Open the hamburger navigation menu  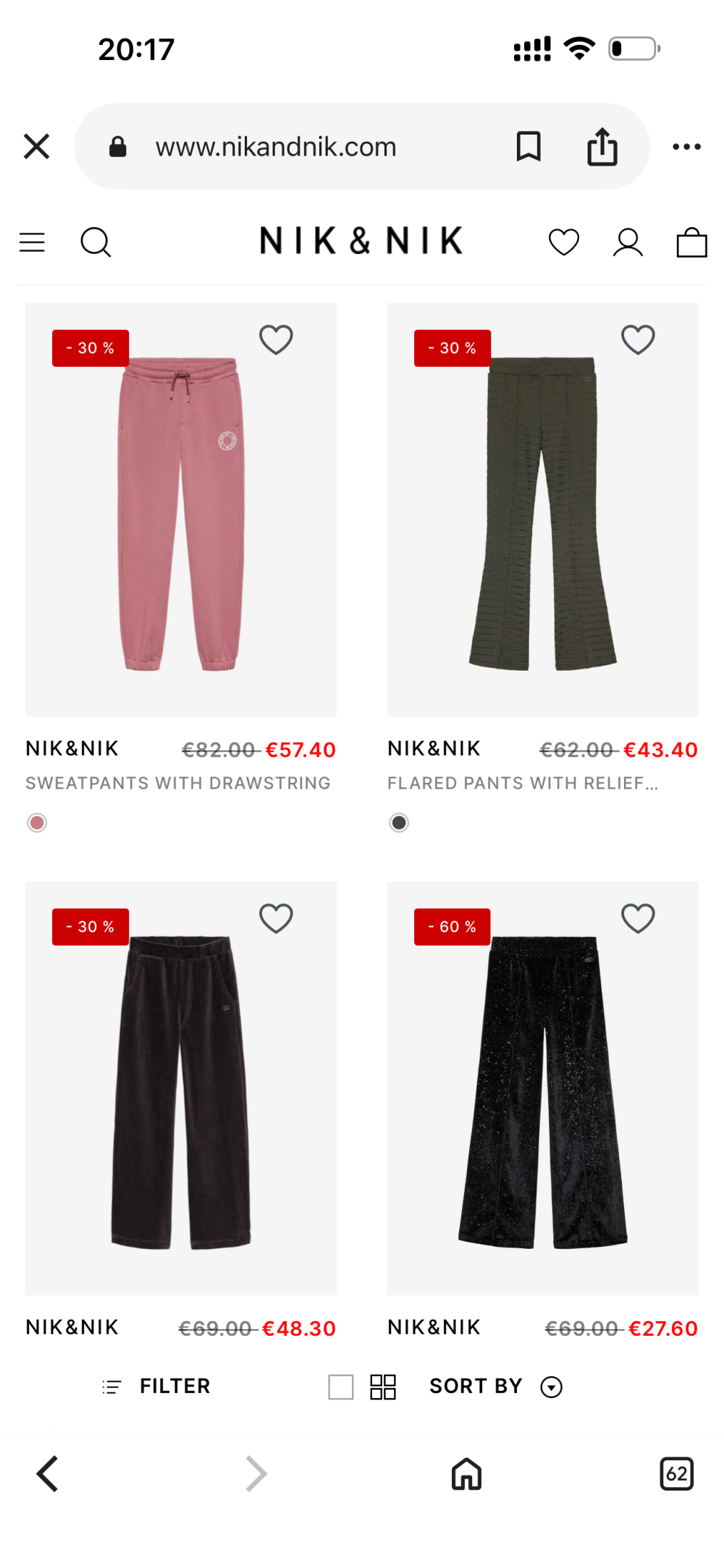pos(32,242)
